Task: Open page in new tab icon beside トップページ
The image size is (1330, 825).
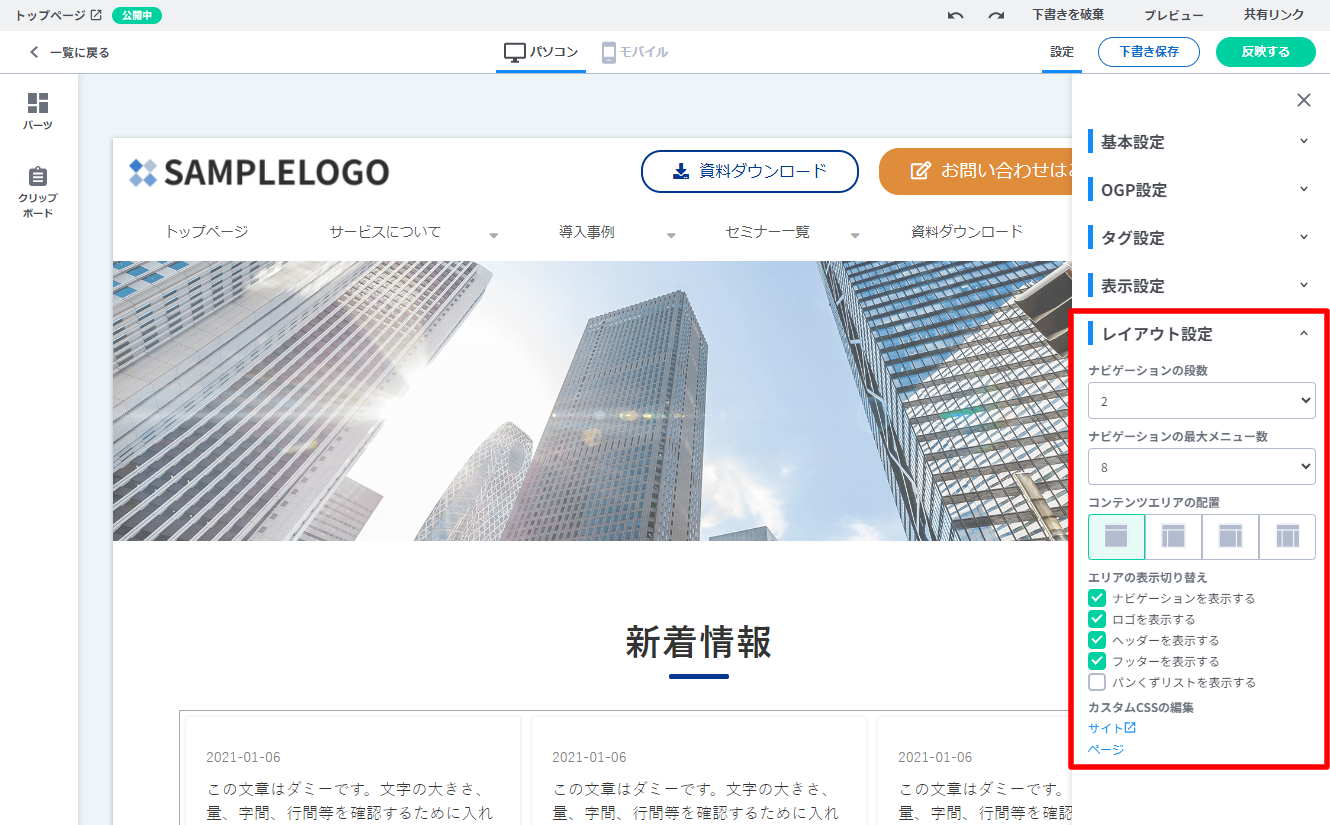Action: coord(96,15)
